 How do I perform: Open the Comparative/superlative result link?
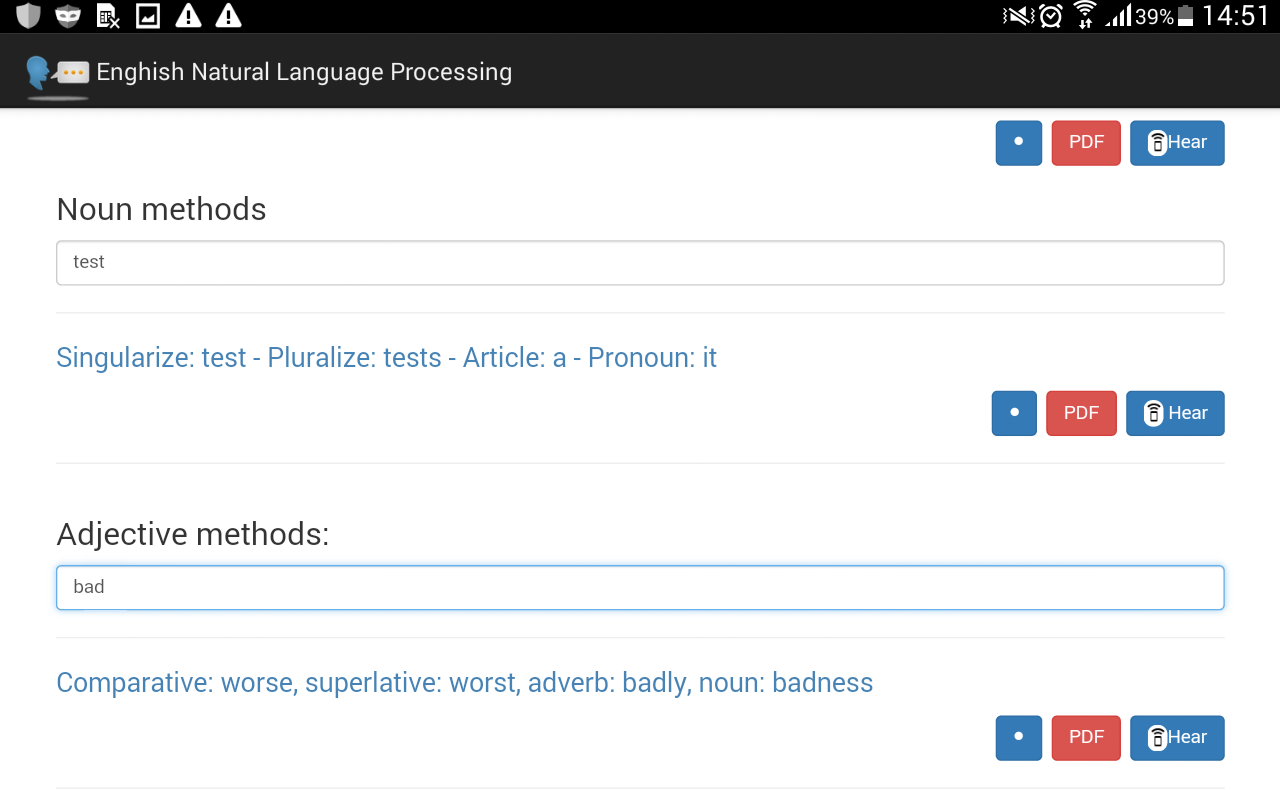point(464,683)
